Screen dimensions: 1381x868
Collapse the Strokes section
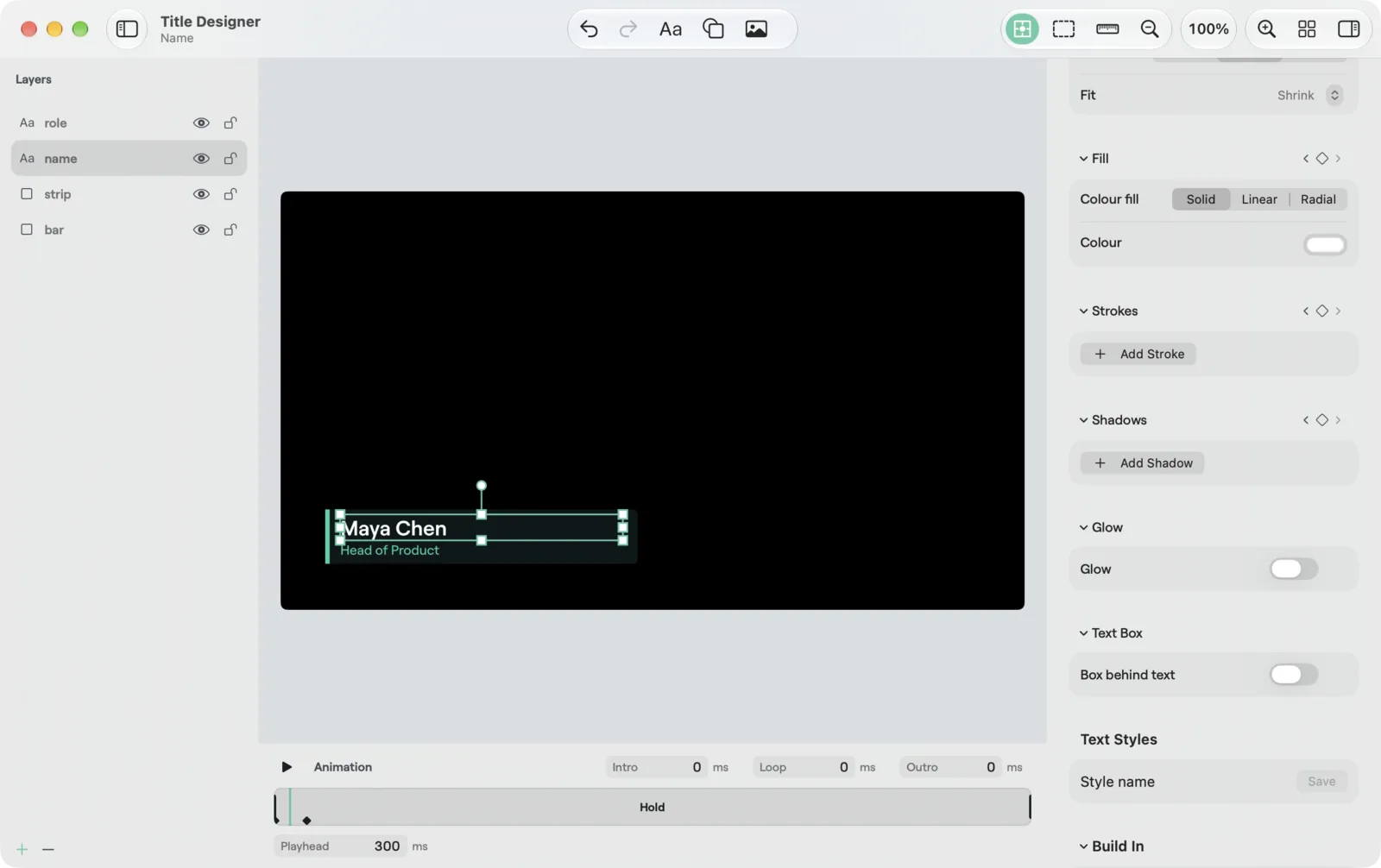[x=1083, y=311]
